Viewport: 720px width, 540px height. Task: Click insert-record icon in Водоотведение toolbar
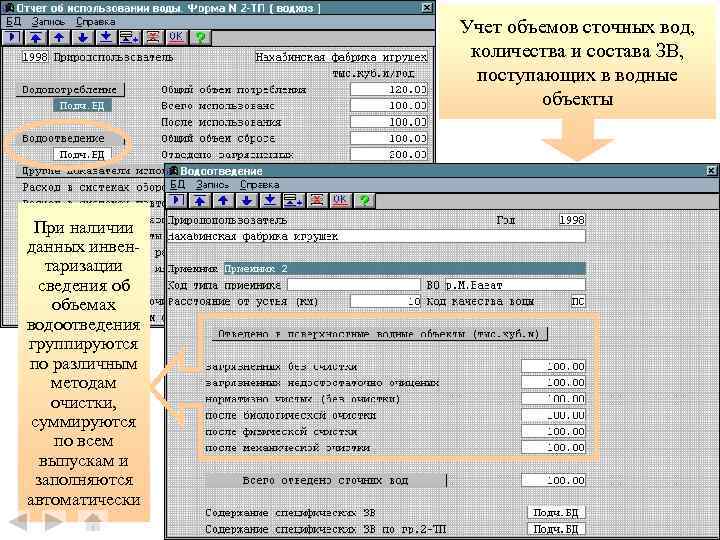[293, 201]
